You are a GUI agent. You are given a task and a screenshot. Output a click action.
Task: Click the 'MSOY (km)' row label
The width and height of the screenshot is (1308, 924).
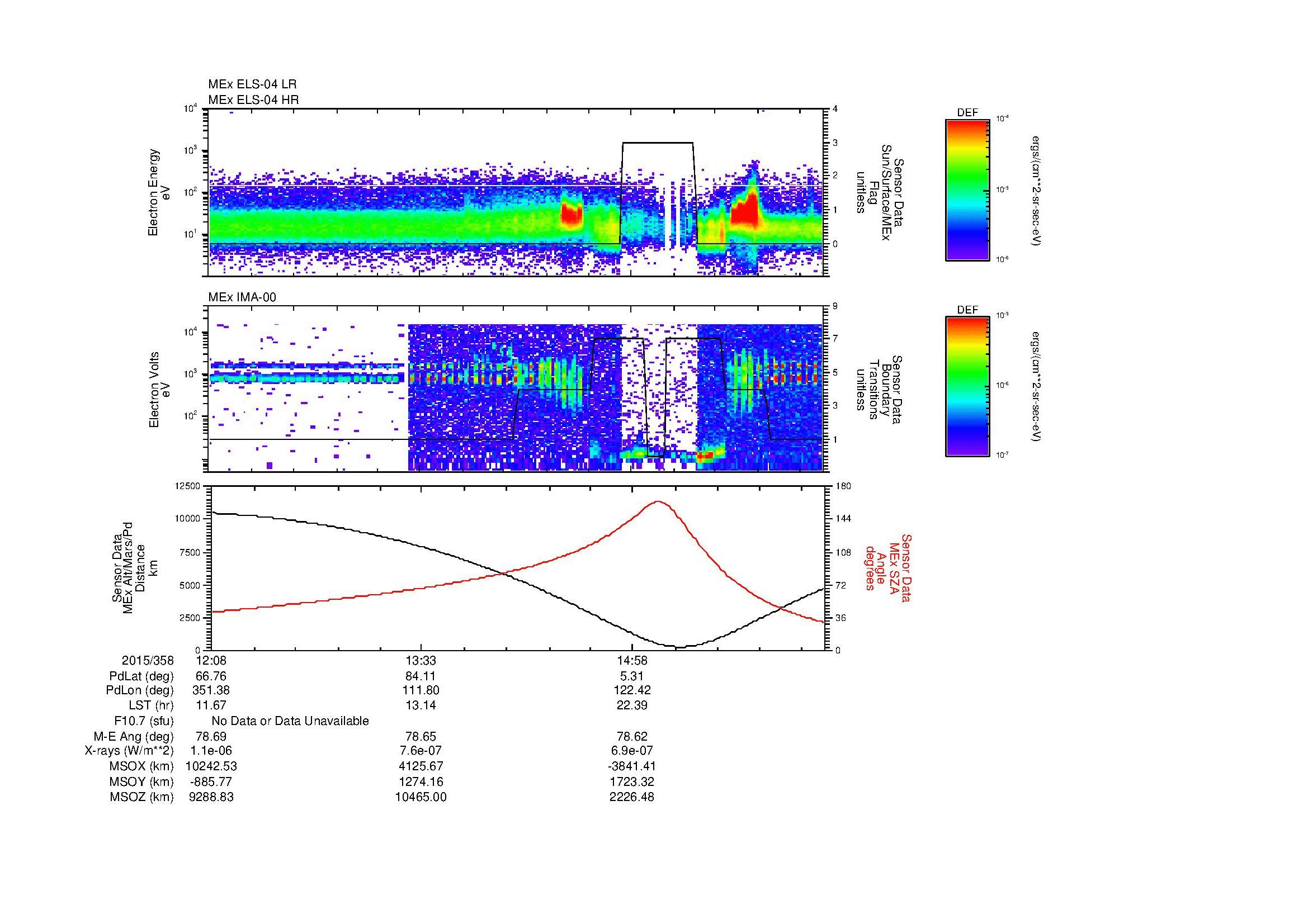141,781
